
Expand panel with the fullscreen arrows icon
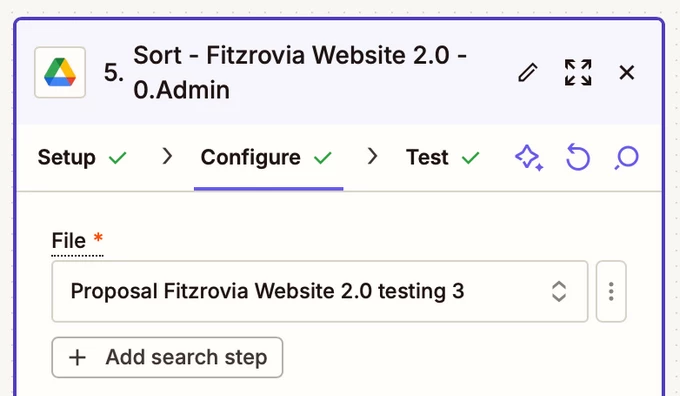point(578,72)
